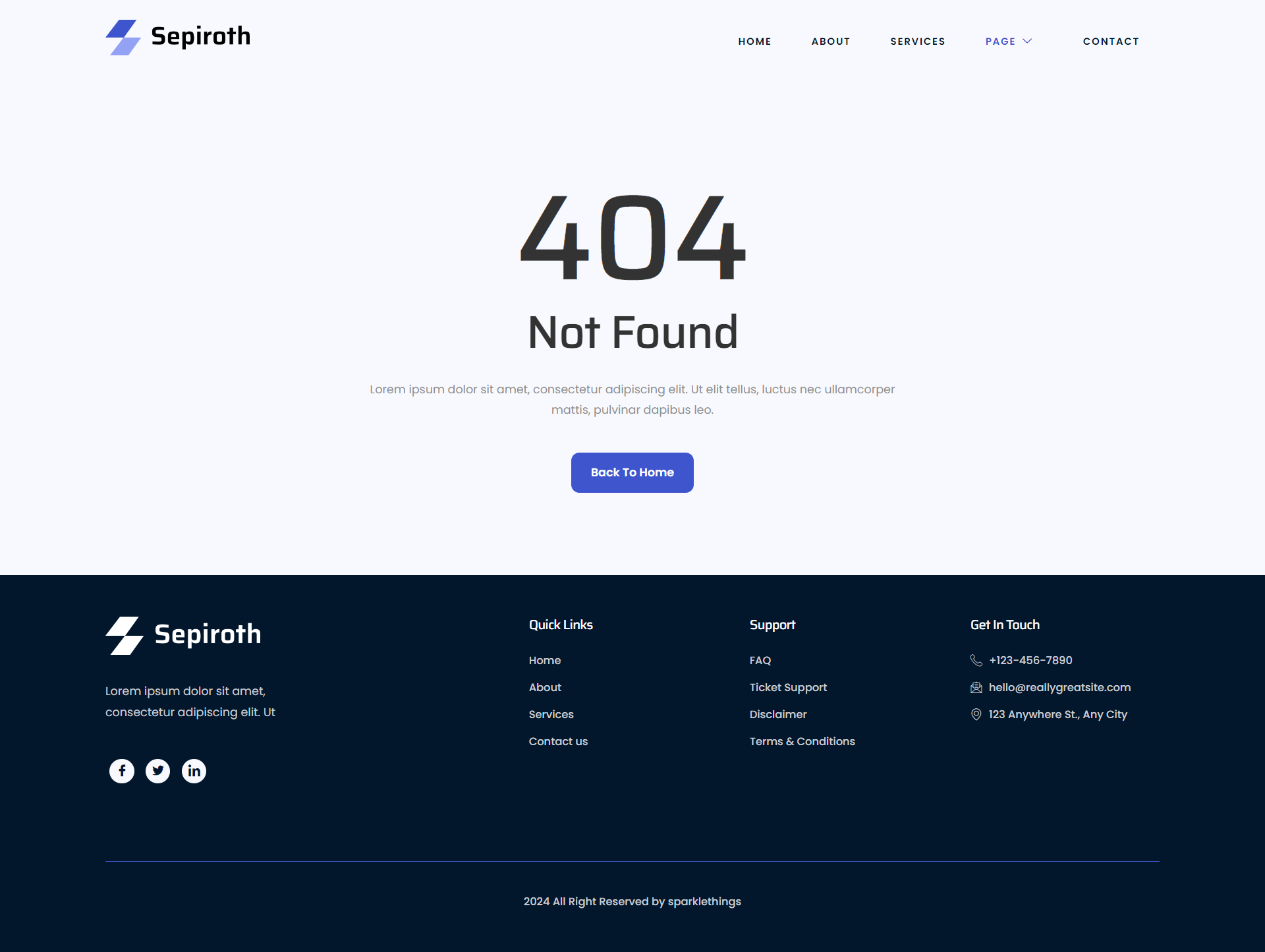Image resolution: width=1265 pixels, height=952 pixels.
Task: Select Services in the top navigation
Action: pos(917,42)
